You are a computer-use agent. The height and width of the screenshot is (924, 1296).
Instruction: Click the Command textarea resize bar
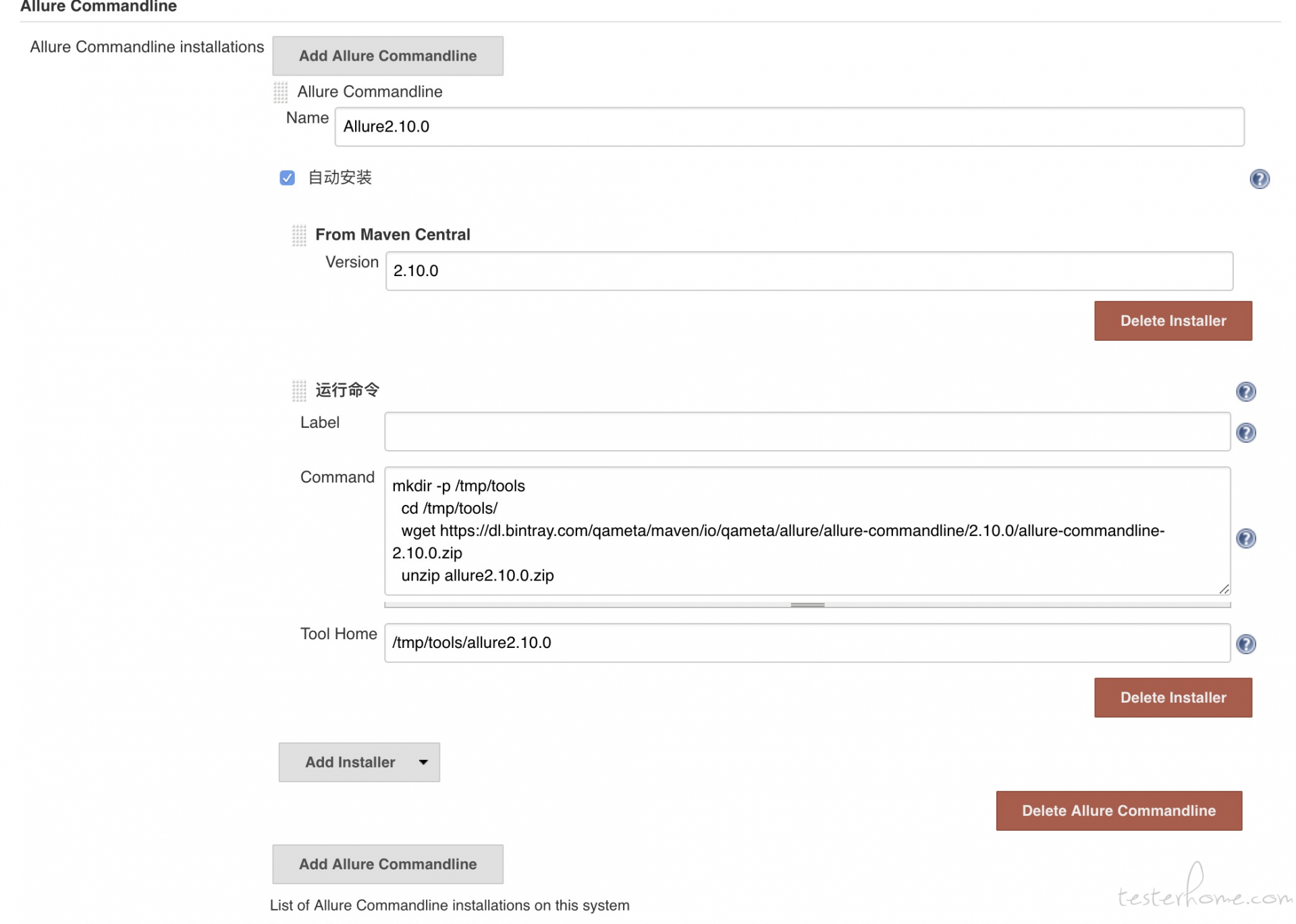[807, 605]
